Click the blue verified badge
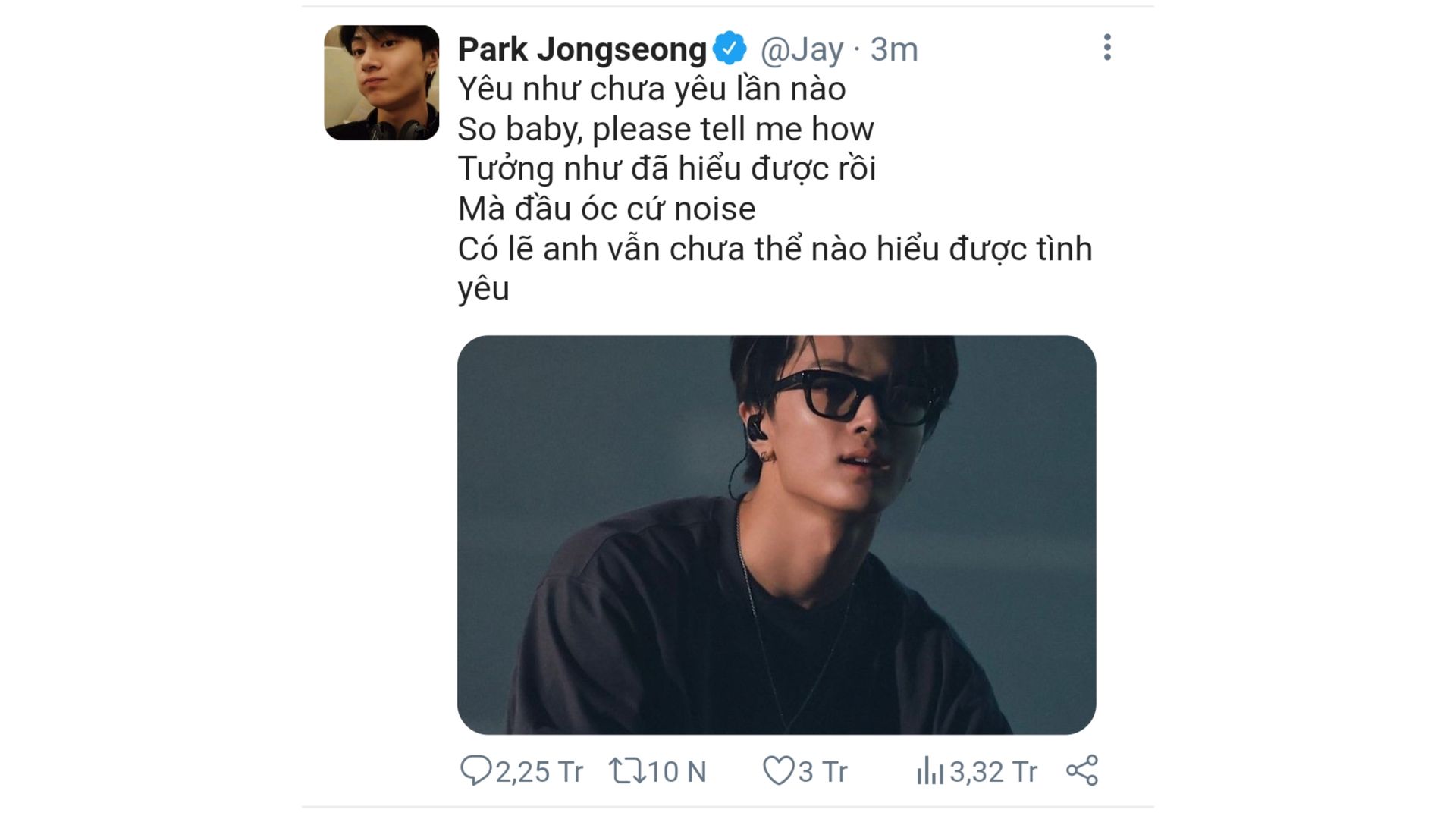 (x=730, y=49)
